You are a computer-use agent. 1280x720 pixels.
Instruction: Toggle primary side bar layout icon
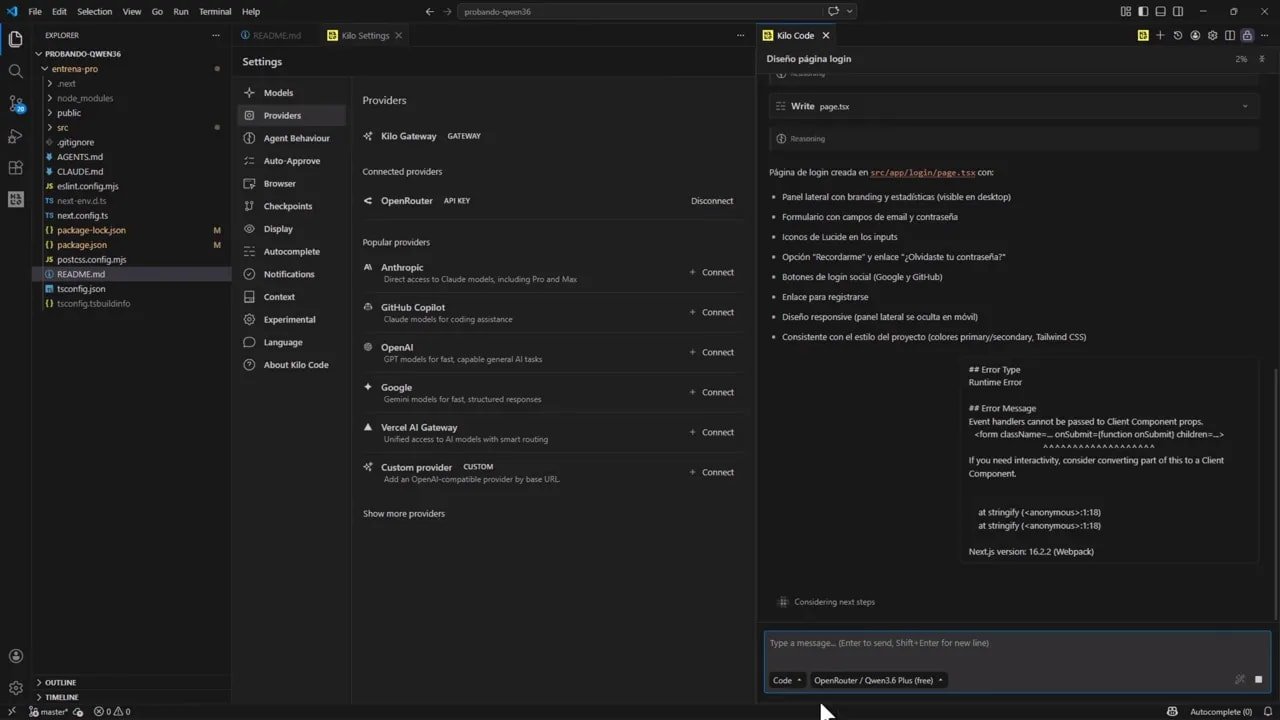(1143, 11)
